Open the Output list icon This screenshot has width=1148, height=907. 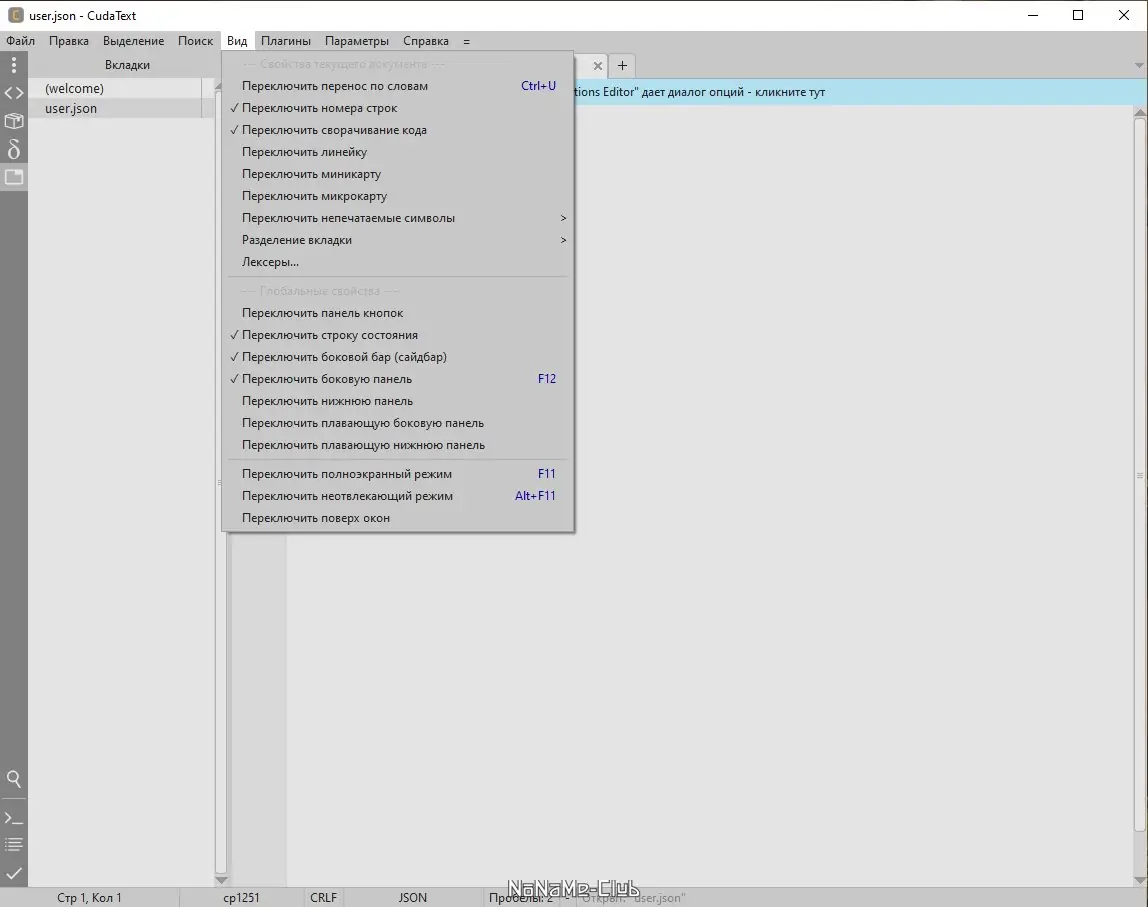coord(14,843)
